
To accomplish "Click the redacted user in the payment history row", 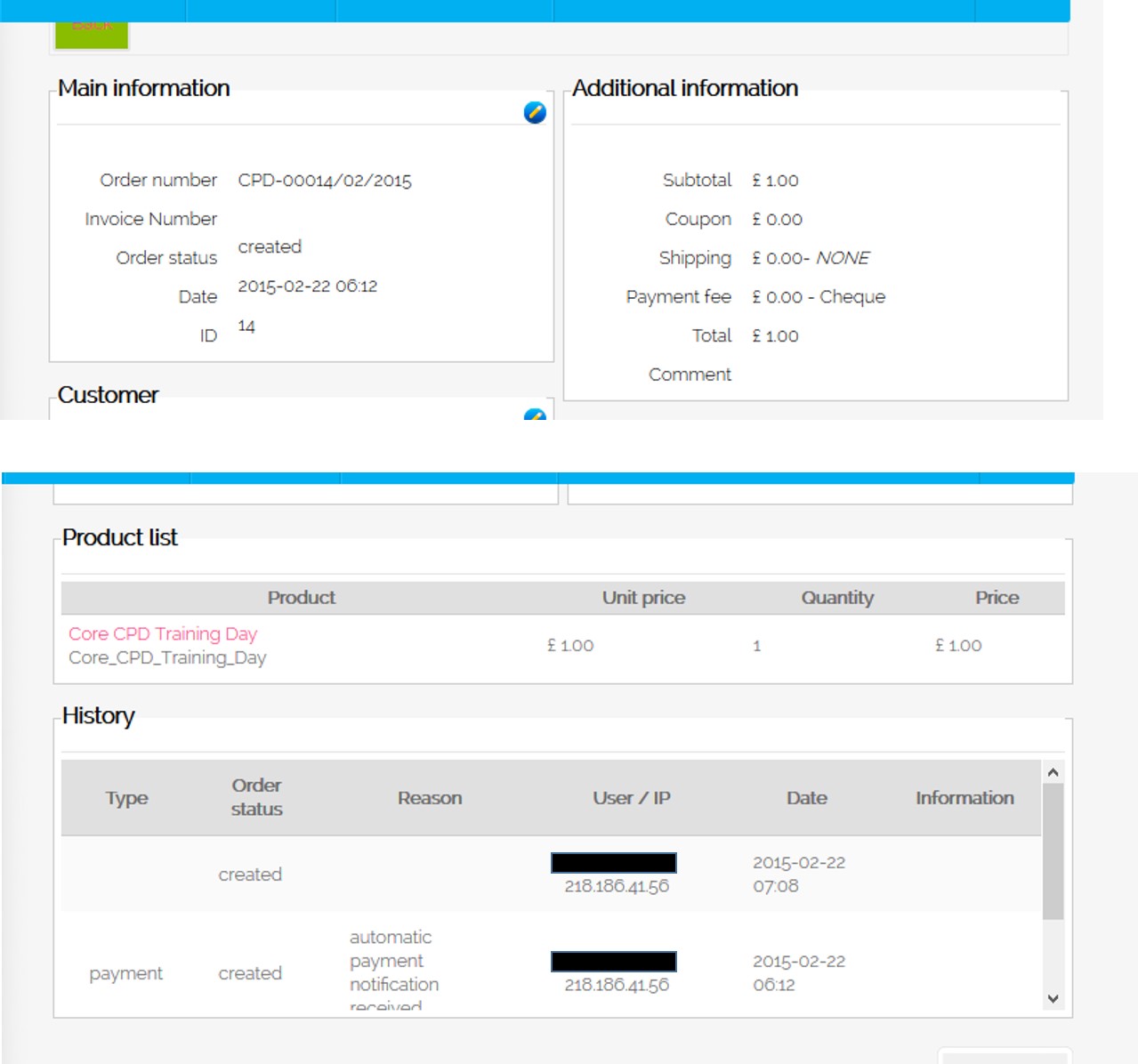I will tap(614, 962).
